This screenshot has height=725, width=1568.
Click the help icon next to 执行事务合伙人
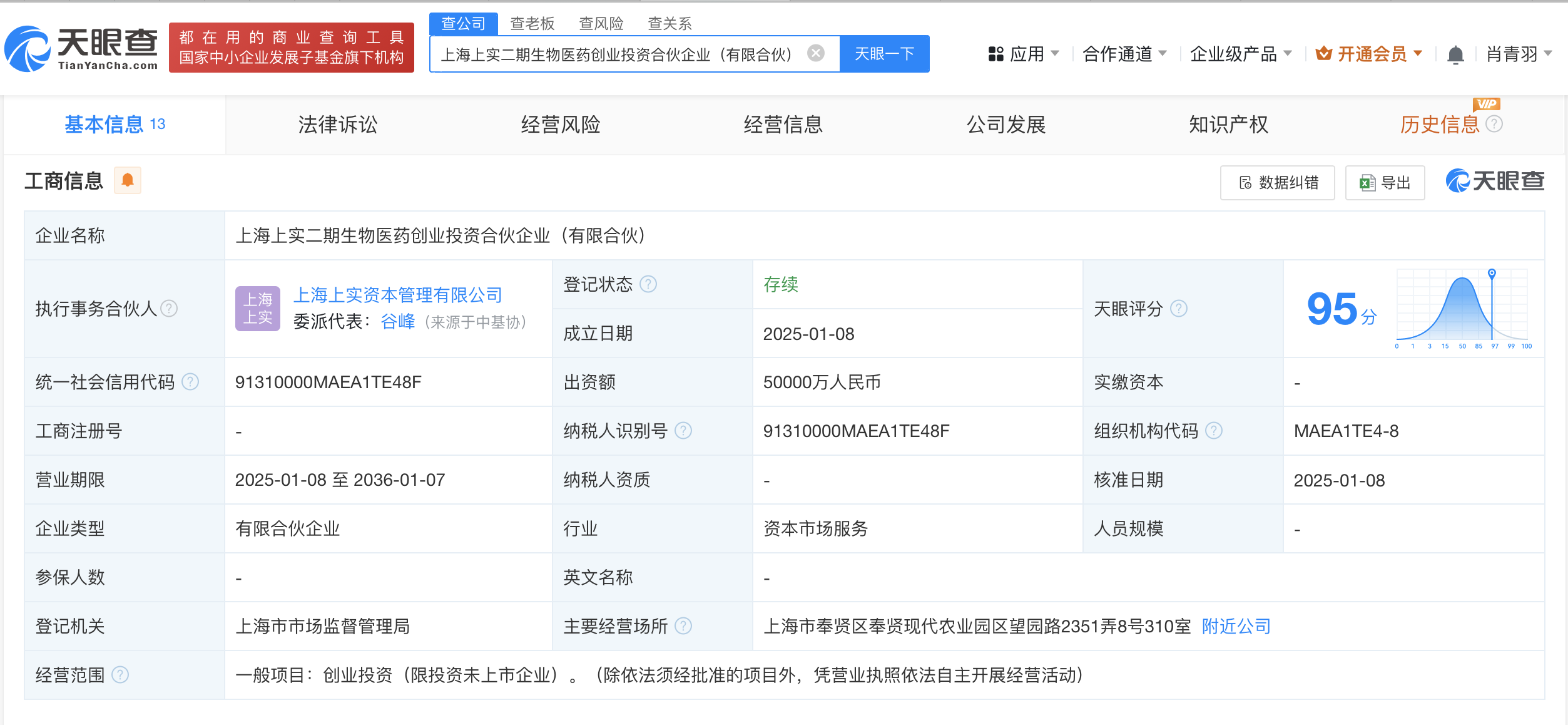(x=169, y=309)
